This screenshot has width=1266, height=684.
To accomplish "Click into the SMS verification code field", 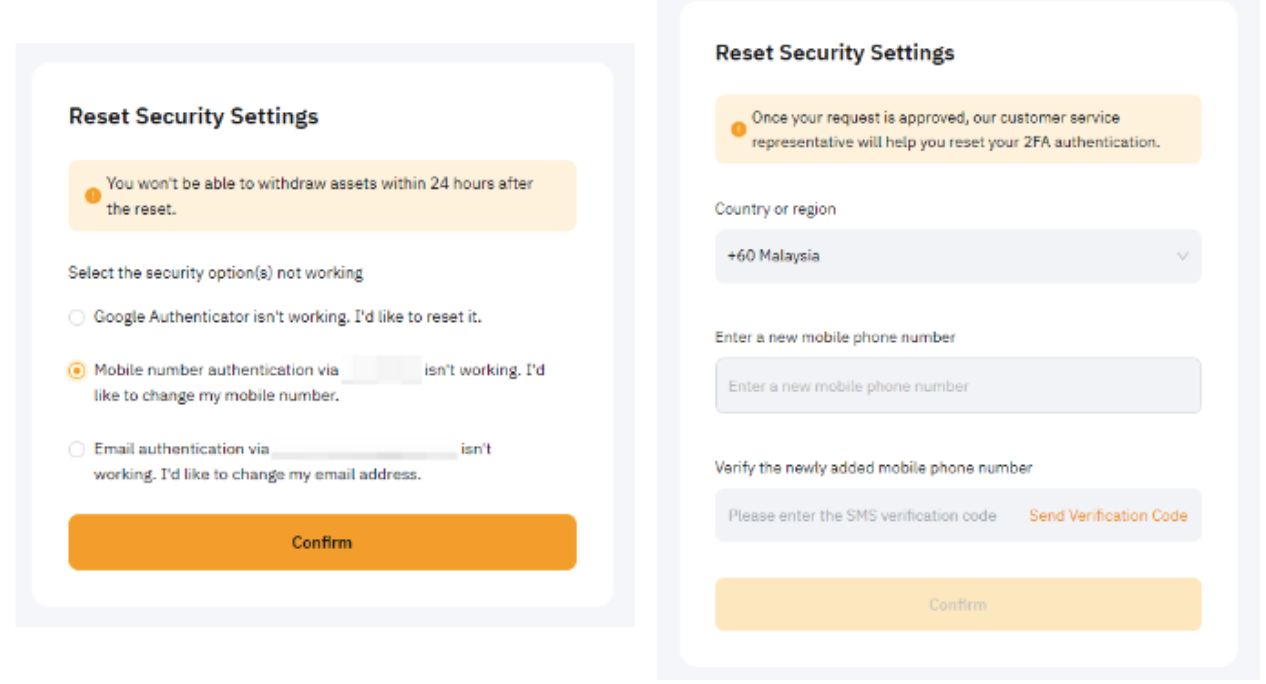I will click(x=862, y=516).
